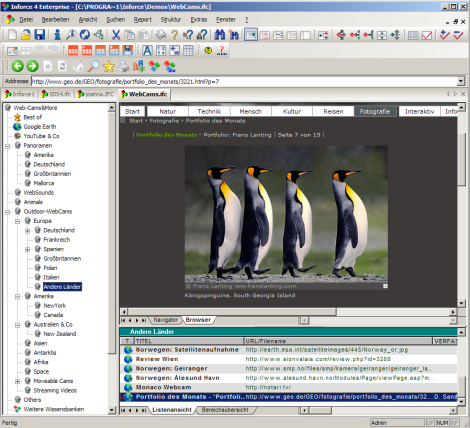This screenshot has width=470, height=428.
Task: Switch to the Bereichsübersicht tab
Action: point(225,410)
